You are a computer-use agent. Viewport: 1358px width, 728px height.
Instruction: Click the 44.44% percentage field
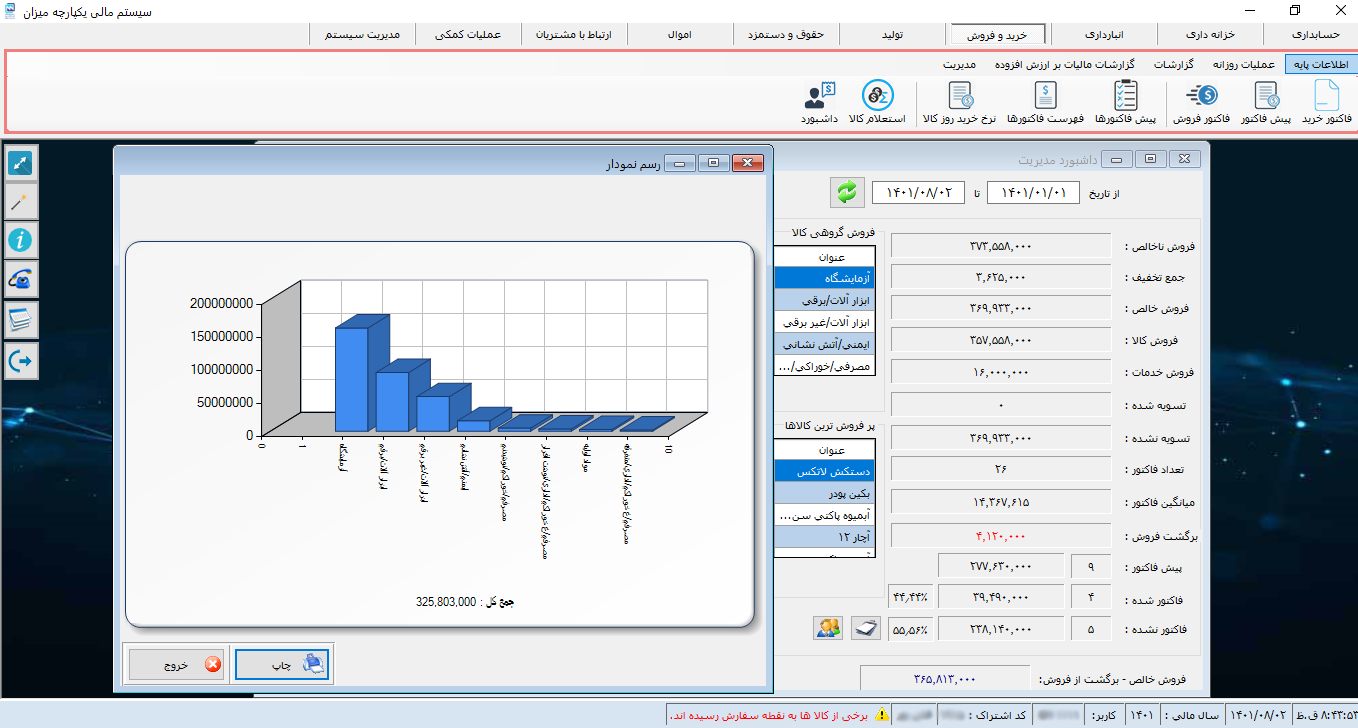click(x=910, y=598)
